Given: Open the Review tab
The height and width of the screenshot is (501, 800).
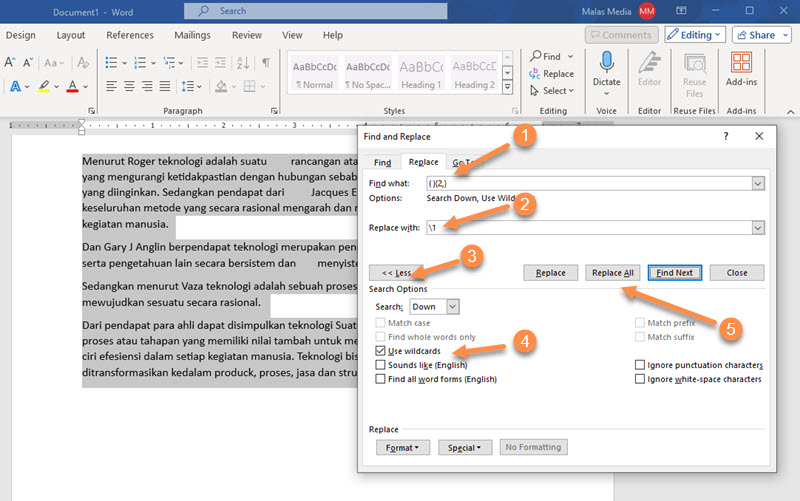Looking at the screenshot, I should click(x=247, y=35).
